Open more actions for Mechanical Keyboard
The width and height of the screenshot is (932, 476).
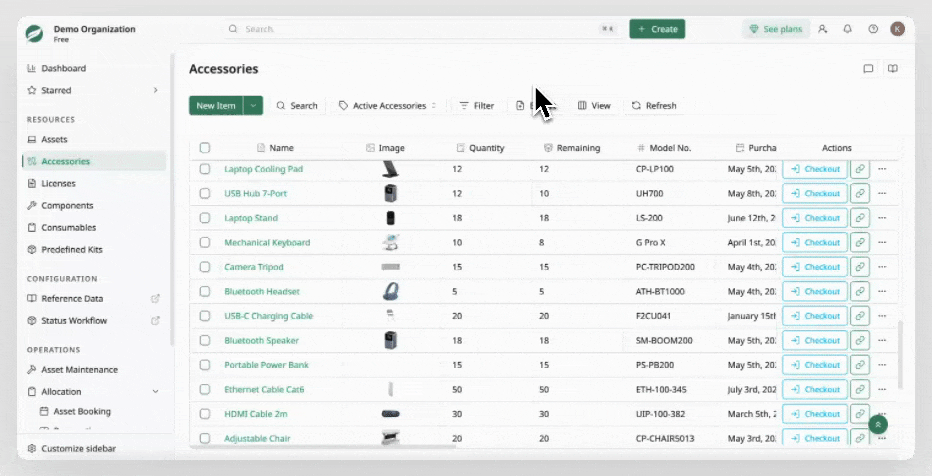coord(882,242)
